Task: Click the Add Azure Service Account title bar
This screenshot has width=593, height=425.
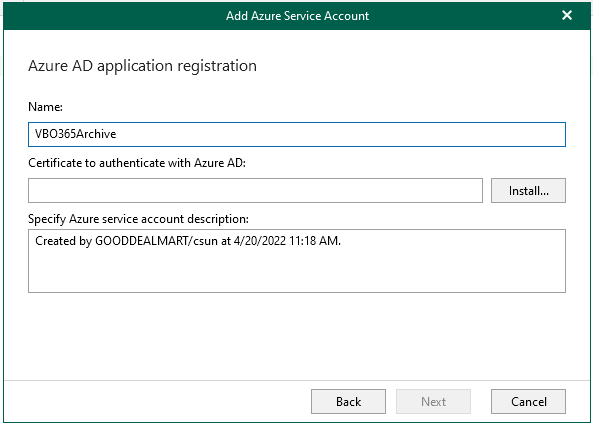Action: pos(297,16)
